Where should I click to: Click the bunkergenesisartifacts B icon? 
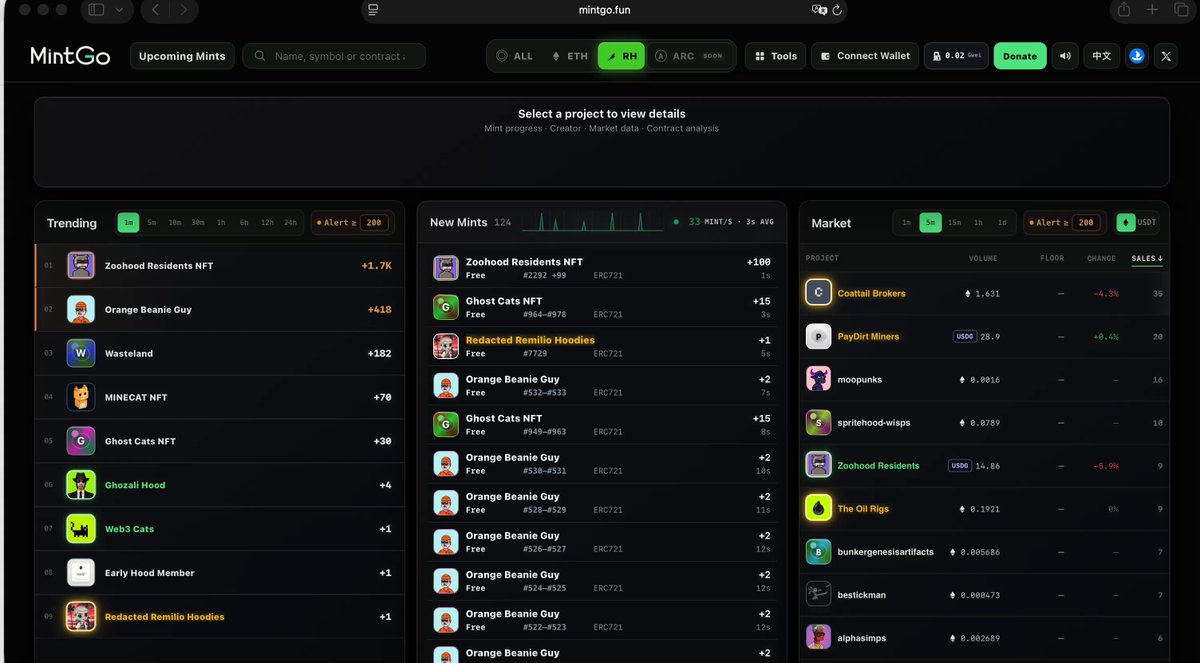819,552
